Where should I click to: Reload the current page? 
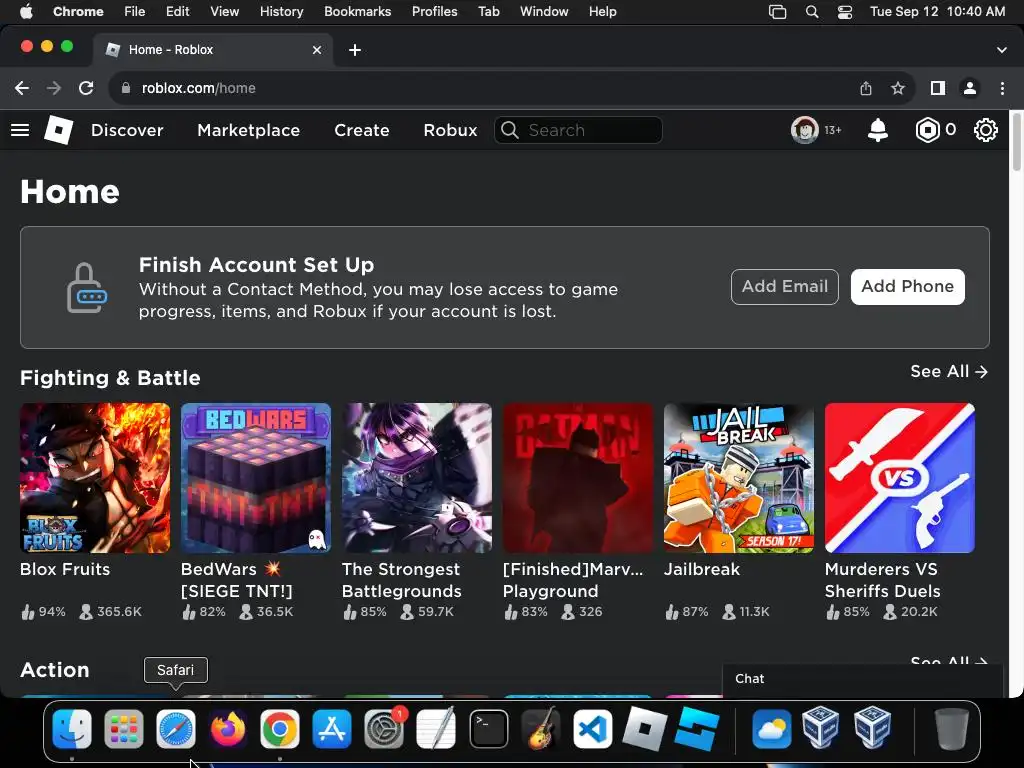tap(86, 88)
